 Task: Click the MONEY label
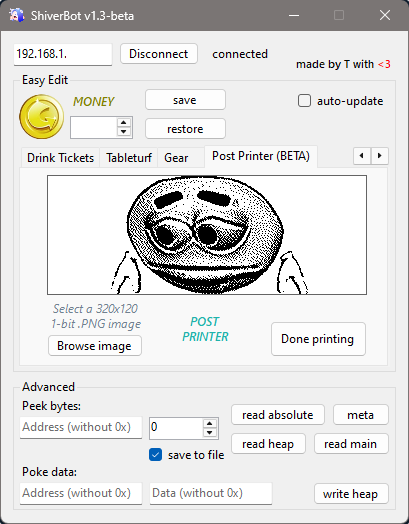coord(94,102)
